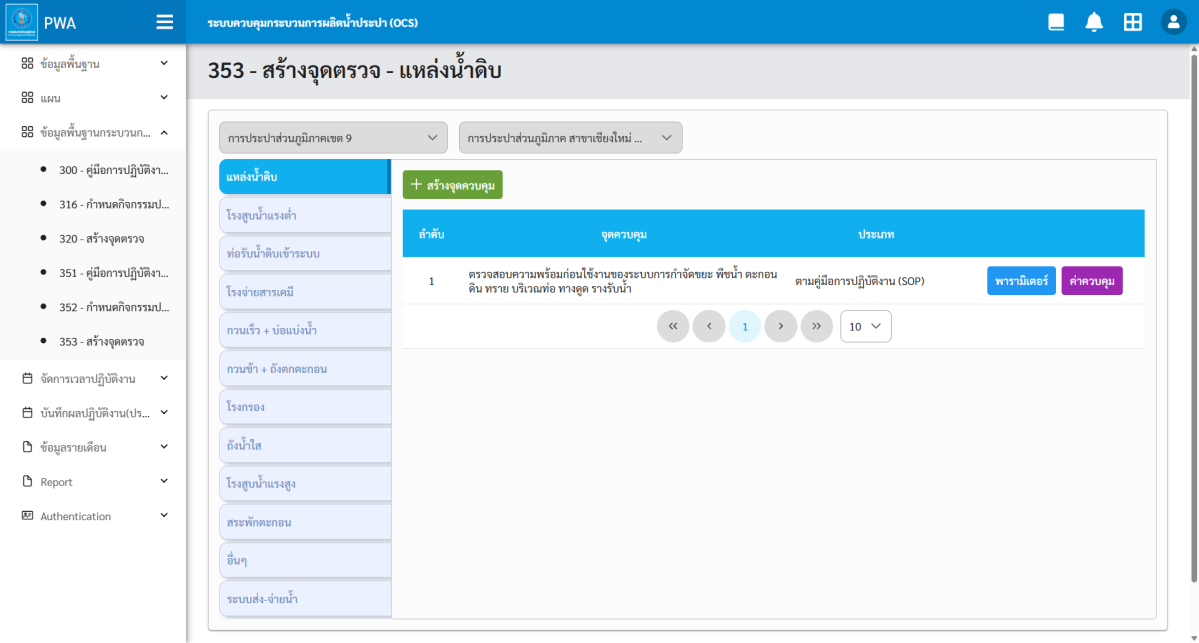Toggle the hamburger menu icon
Screen dimensions: 1199x643
point(164,22)
